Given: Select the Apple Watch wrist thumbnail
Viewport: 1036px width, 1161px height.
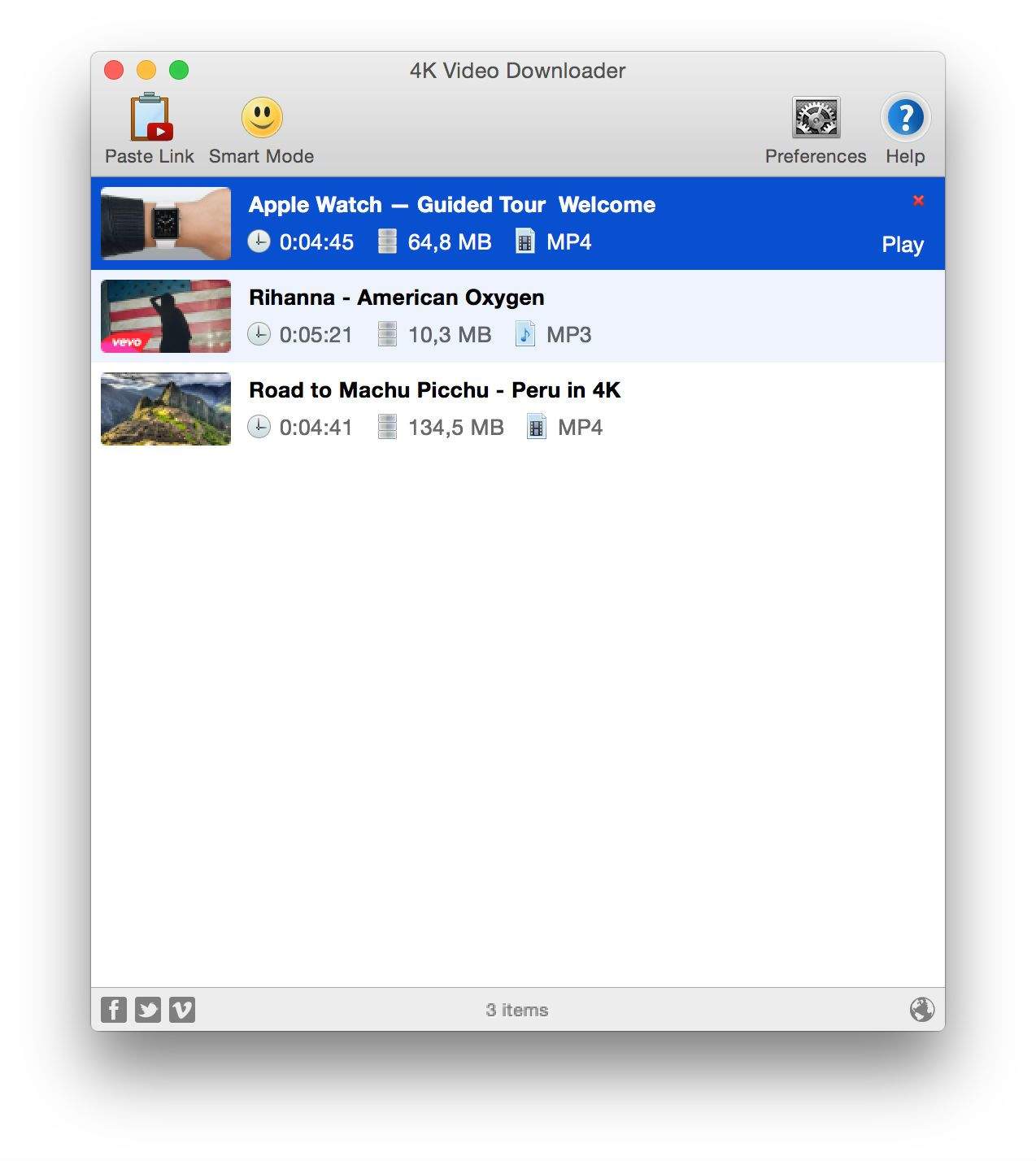Looking at the screenshot, I should click(x=166, y=224).
